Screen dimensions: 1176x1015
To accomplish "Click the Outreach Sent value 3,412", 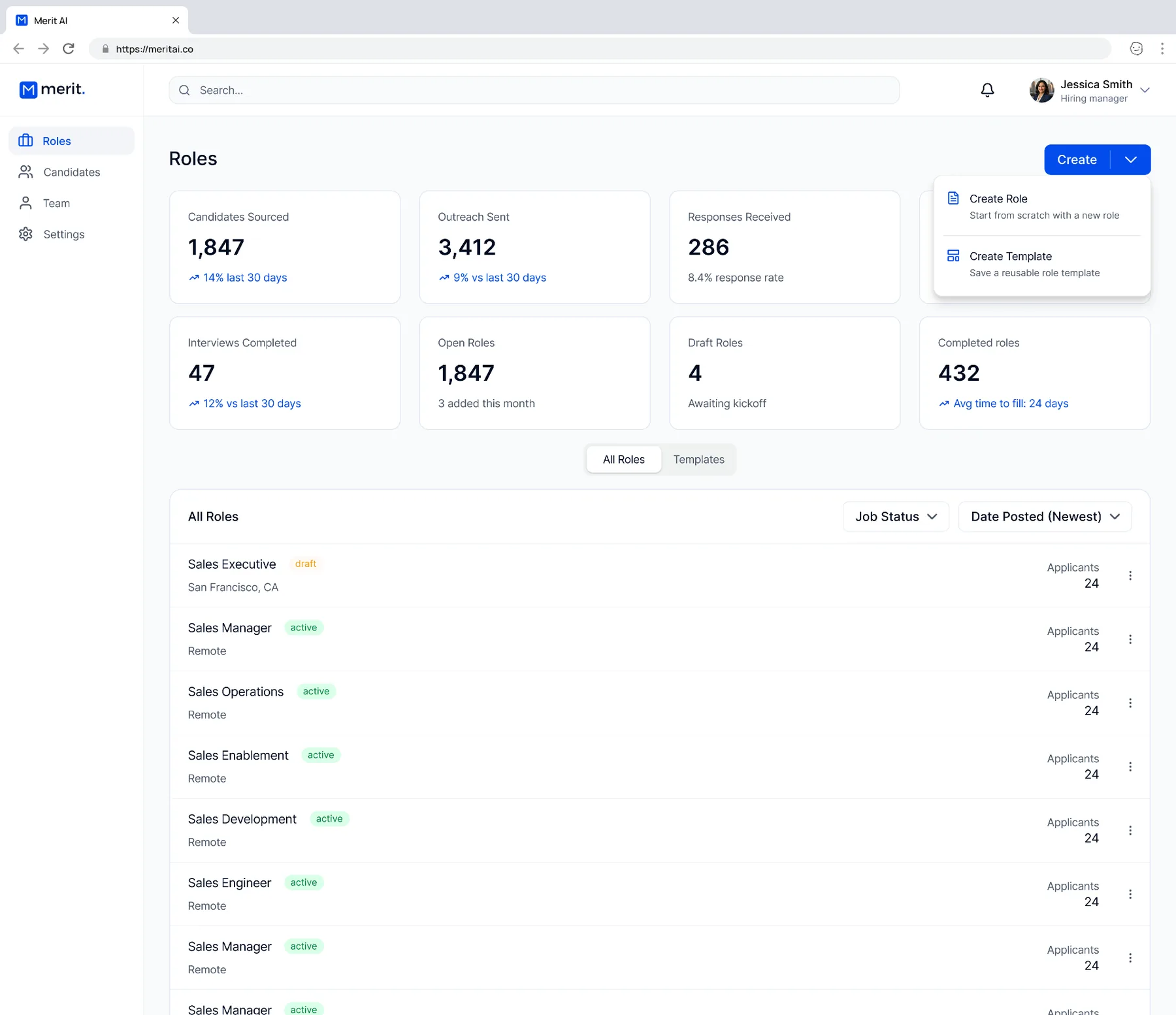I will (467, 248).
